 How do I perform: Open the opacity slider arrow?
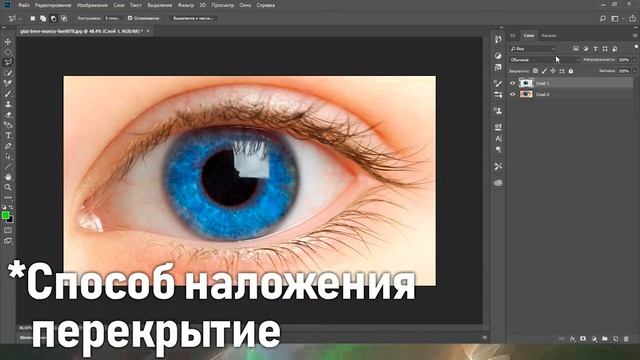tap(634, 60)
